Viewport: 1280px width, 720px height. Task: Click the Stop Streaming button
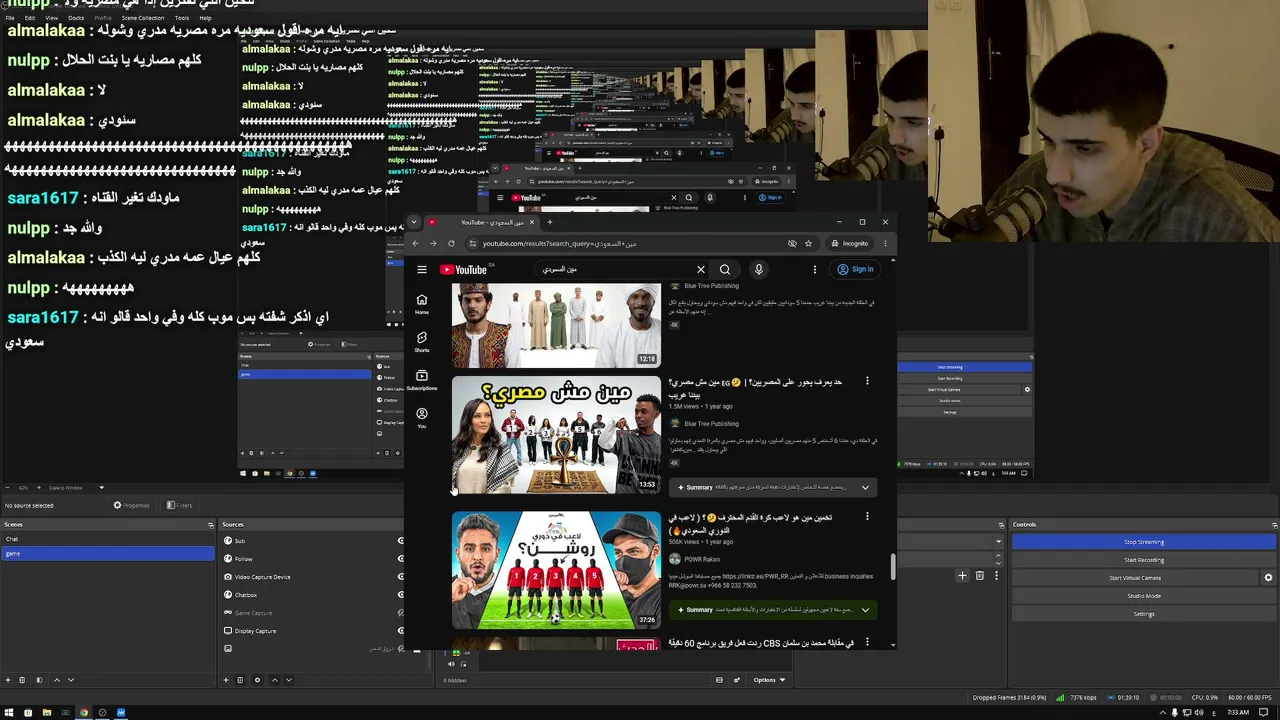[x=1144, y=542]
